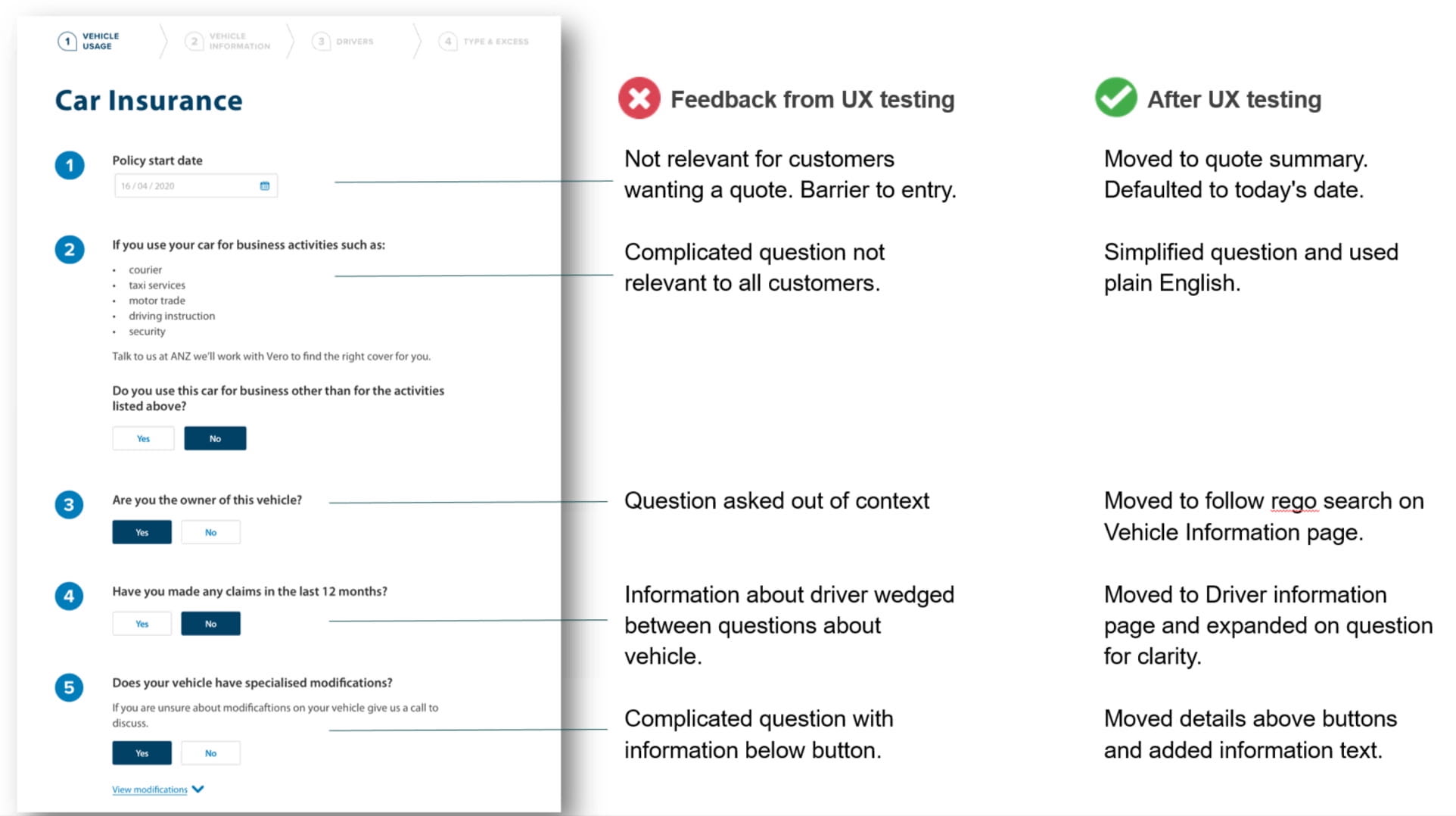
Task: Select the Vehicle Usage step icon
Action: coord(67,41)
